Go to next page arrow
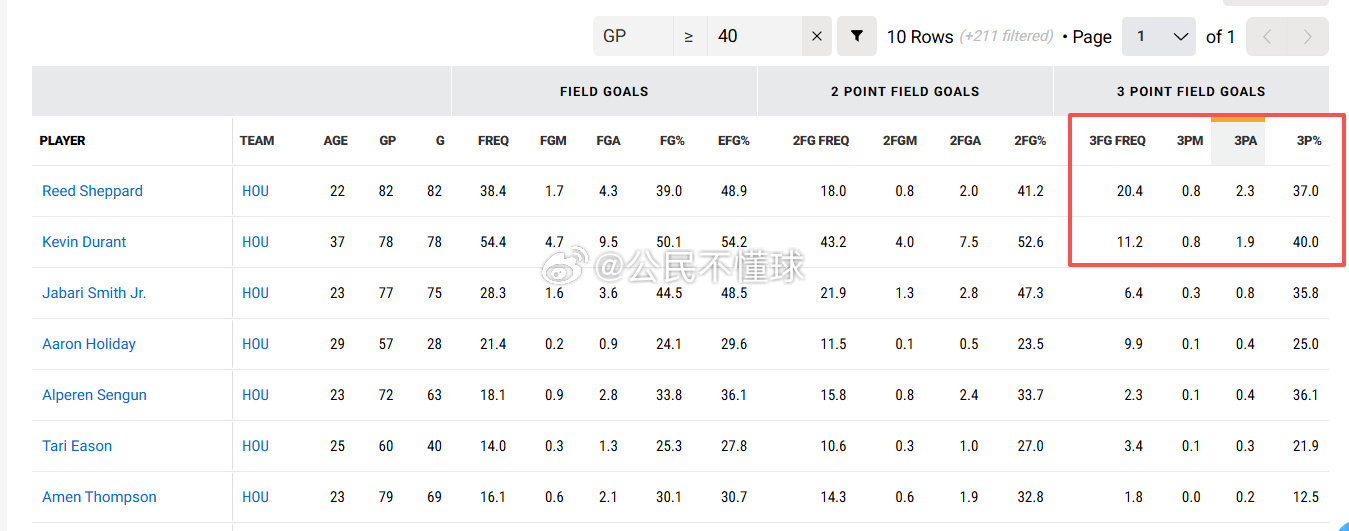Screen dimensions: 1349x531 click(x=1308, y=36)
